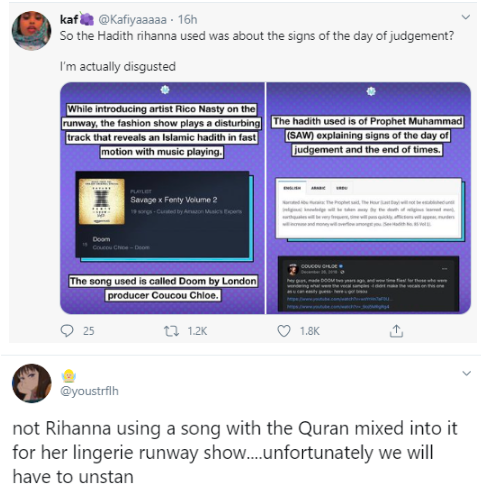Click the reply speech bubble icon
481x491 pixels.
coord(67,331)
